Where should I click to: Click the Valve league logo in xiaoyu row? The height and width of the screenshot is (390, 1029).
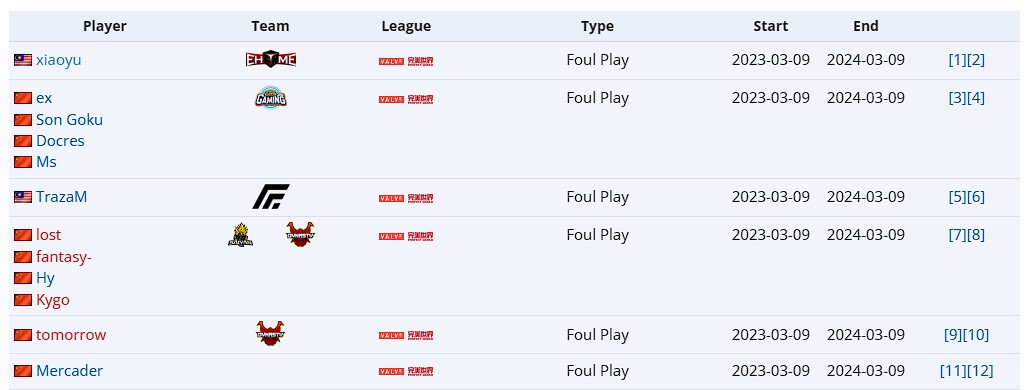pyautogui.click(x=391, y=62)
